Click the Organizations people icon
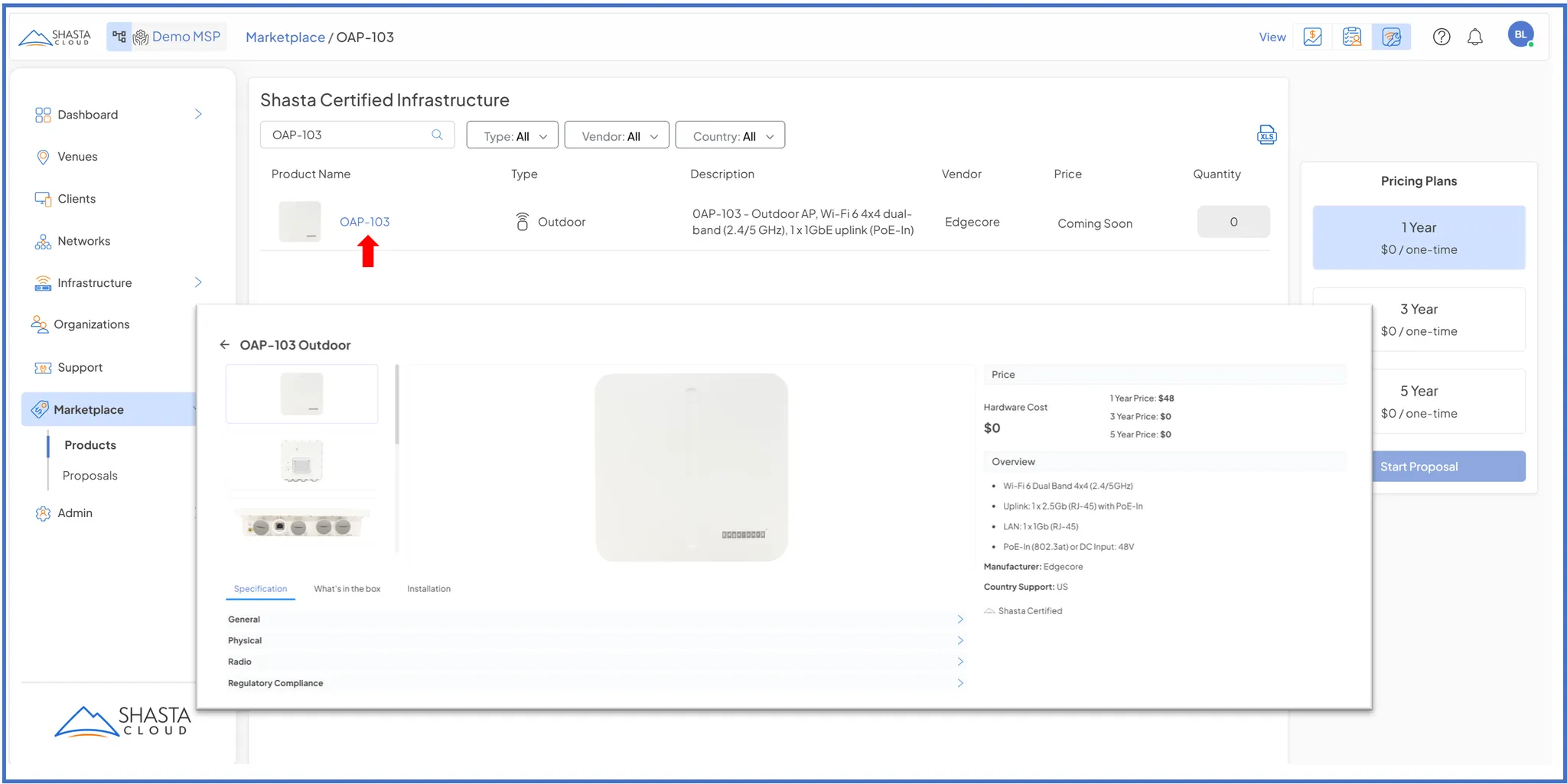Screen dimensions: 1567x784 point(39,324)
